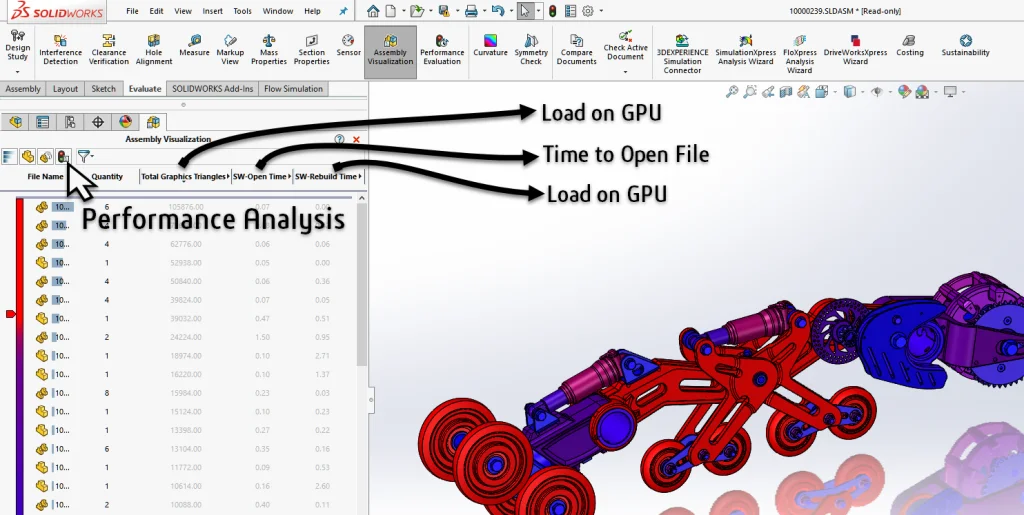This screenshot has width=1024, height=515.
Task: Open Markup View tool
Action: pyautogui.click(x=230, y=50)
